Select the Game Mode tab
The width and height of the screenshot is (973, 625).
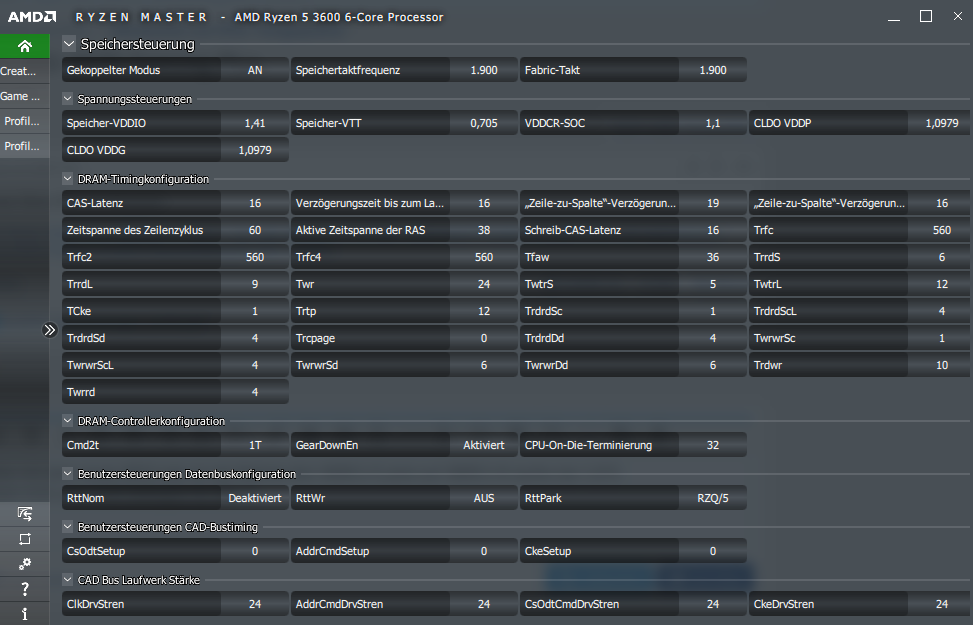pos(25,96)
